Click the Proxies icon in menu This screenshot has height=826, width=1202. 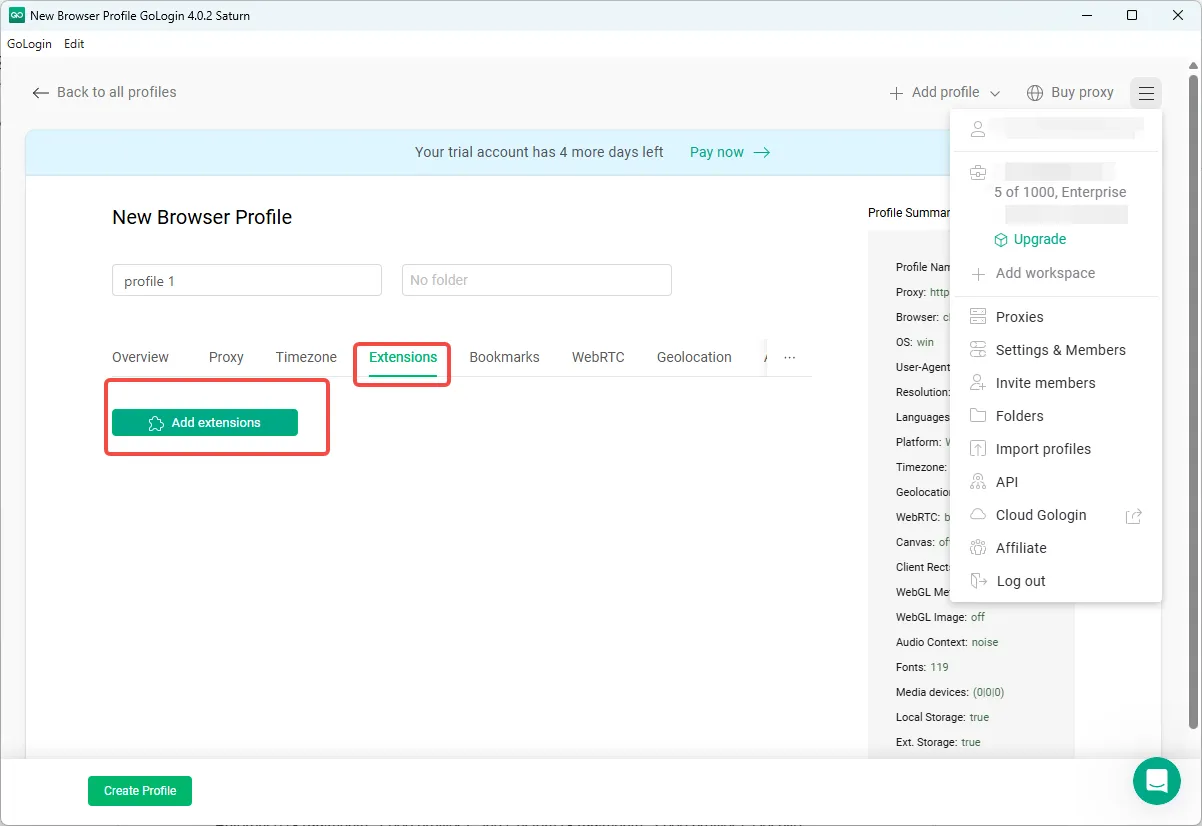coord(978,317)
